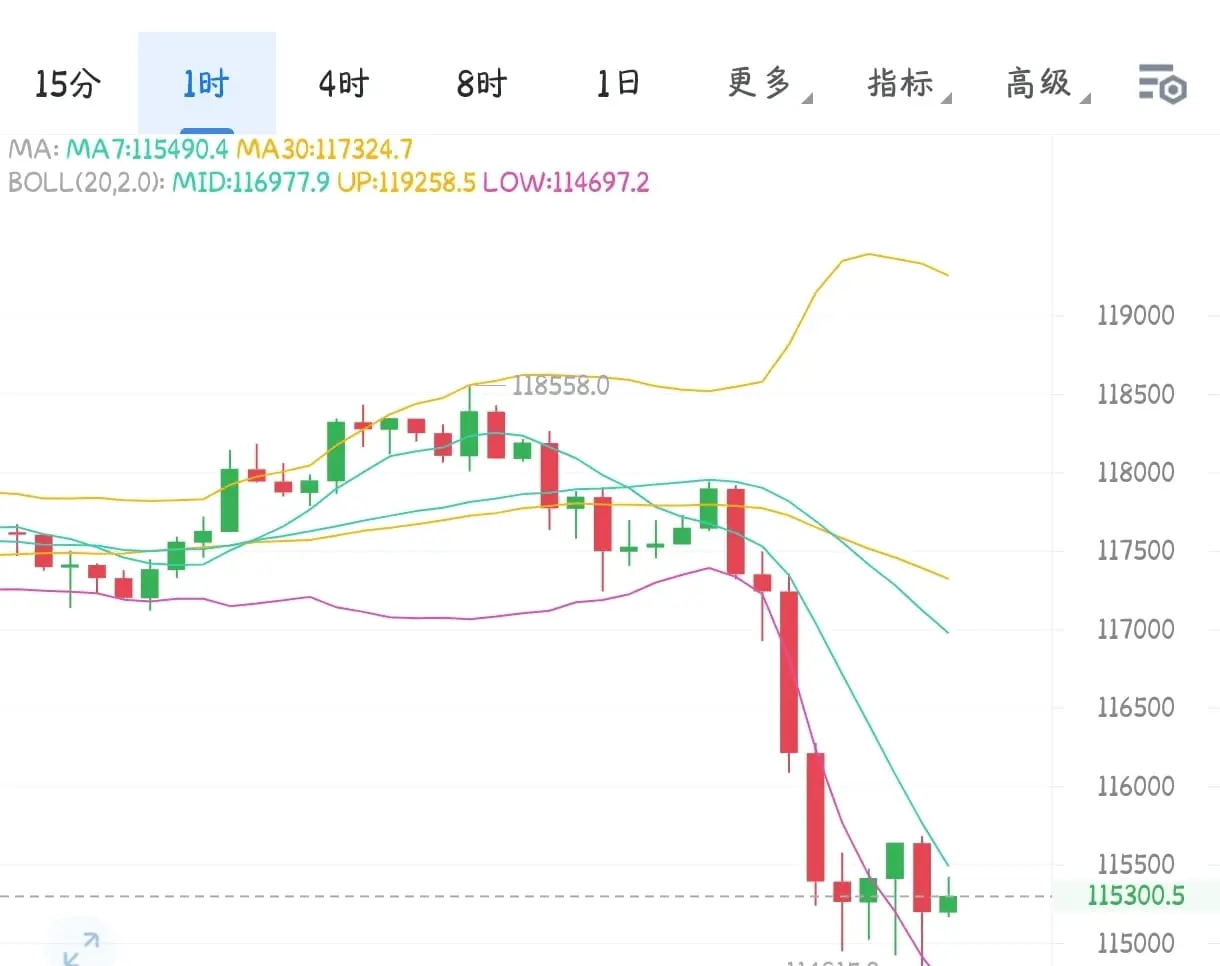Click the UP:119258.5 value

406,183
